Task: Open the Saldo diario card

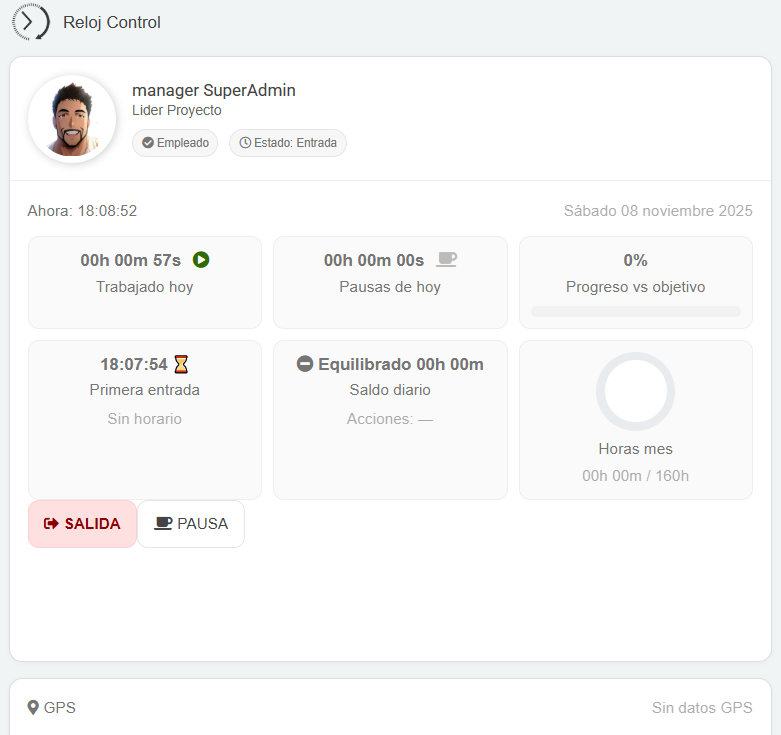Action: pyautogui.click(x=390, y=420)
